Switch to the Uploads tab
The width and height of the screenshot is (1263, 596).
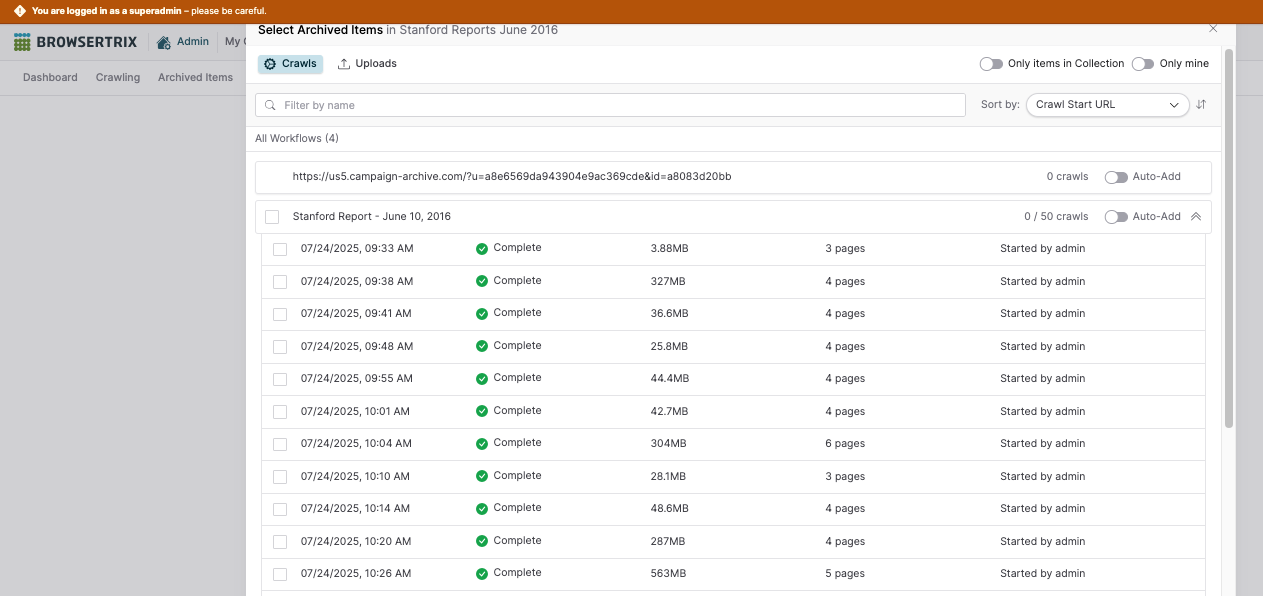367,64
